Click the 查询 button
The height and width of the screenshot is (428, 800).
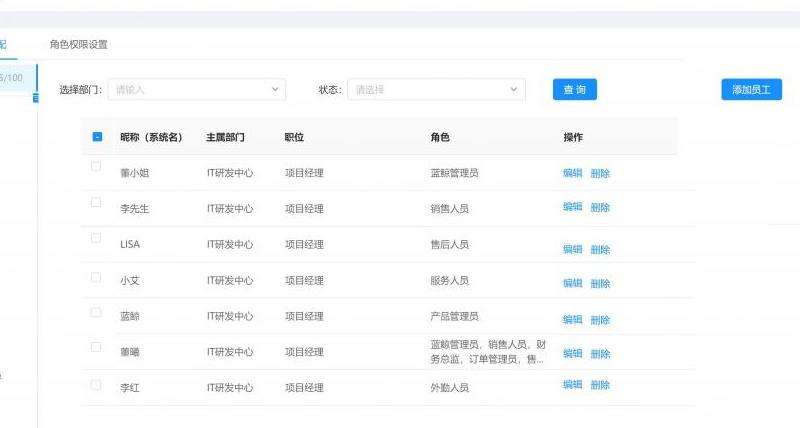574,89
